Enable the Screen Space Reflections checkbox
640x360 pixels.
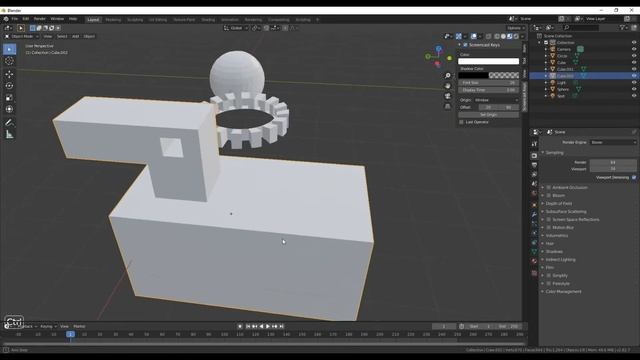[x=549, y=220]
